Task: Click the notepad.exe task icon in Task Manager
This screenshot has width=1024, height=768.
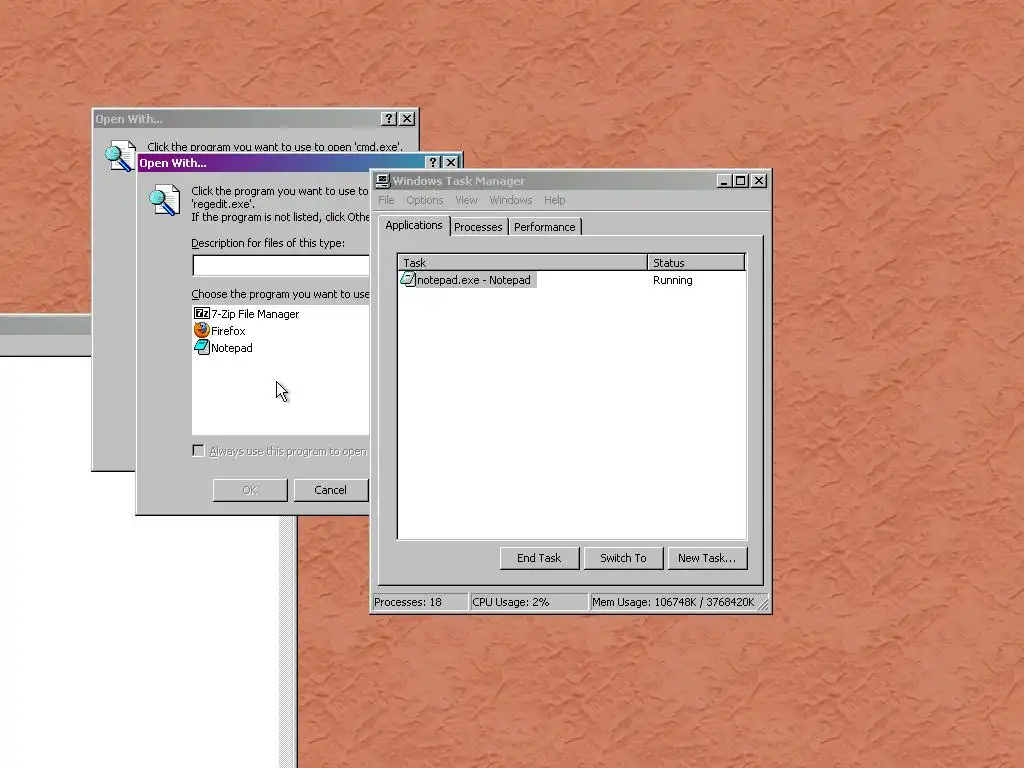Action: (408, 280)
